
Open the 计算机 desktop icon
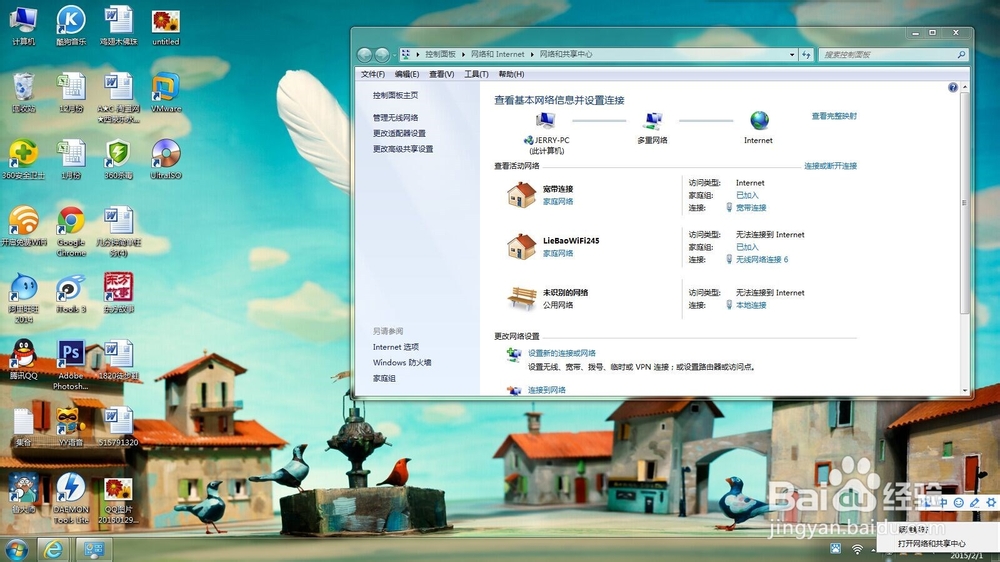coord(24,26)
